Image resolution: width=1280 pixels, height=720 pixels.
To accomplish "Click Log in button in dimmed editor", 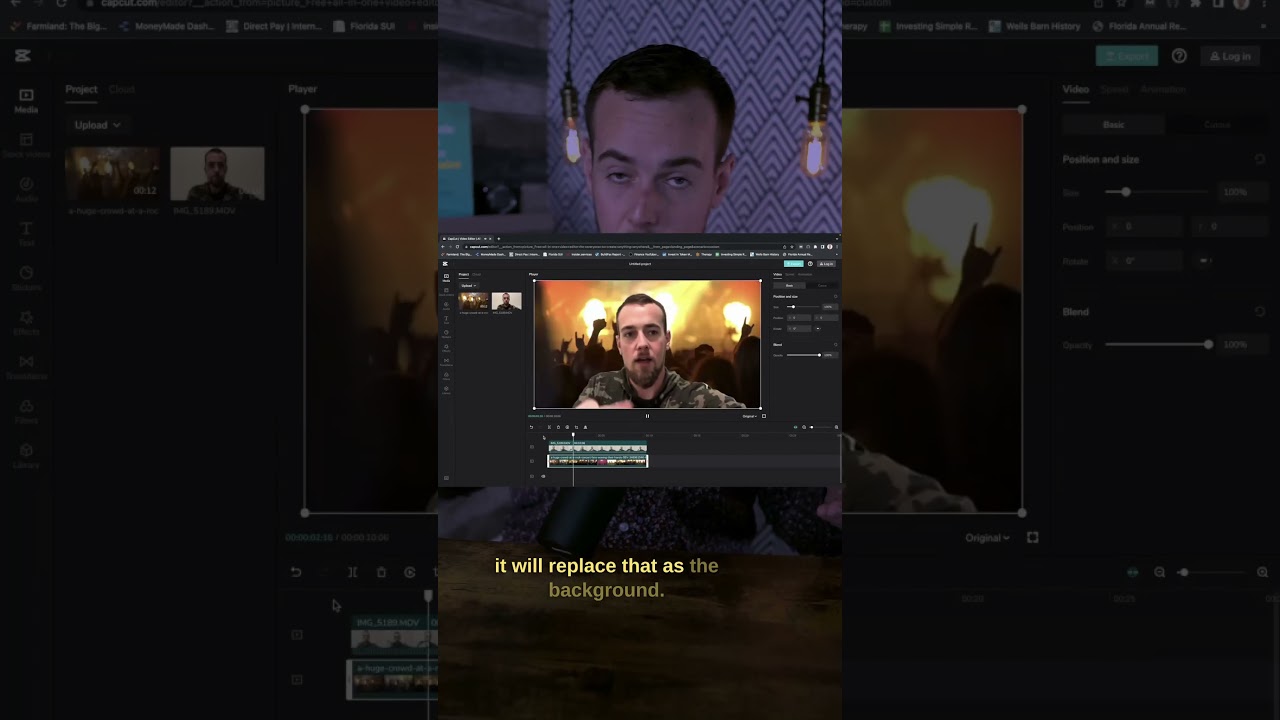I will click(1231, 56).
